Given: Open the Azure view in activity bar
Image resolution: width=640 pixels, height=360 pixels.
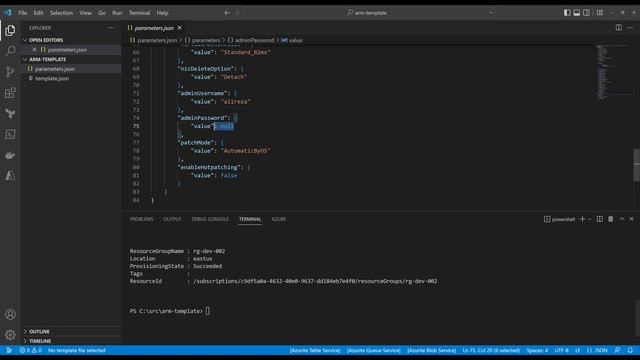Looking at the screenshot, I should pos(10,176).
